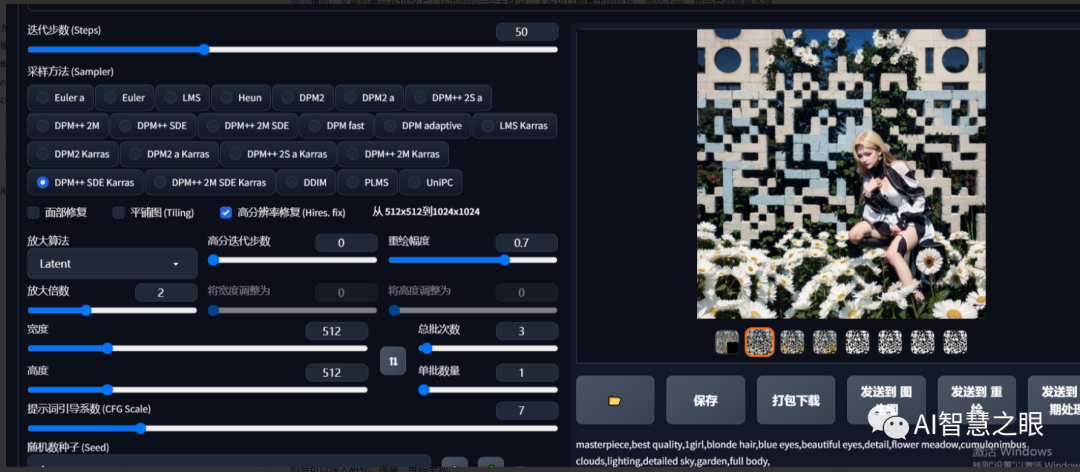Select the orange-highlighted second thumbnail
The width and height of the screenshot is (1080, 472).
pyautogui.click(x=760, y=342)
